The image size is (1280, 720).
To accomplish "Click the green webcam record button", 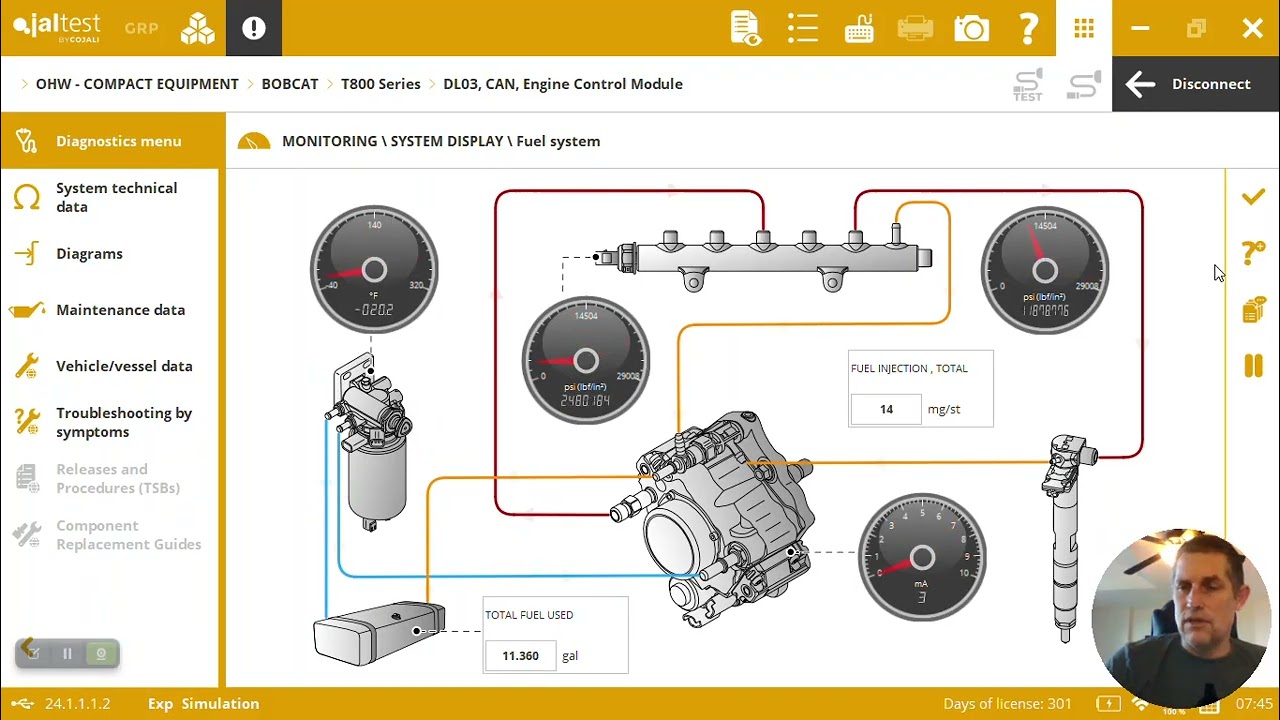I will (101, 654).
